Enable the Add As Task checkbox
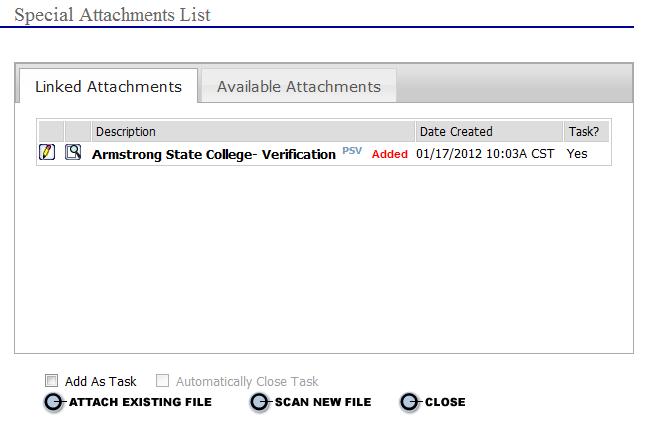654x426 pixels. click(x=51, y=381)
